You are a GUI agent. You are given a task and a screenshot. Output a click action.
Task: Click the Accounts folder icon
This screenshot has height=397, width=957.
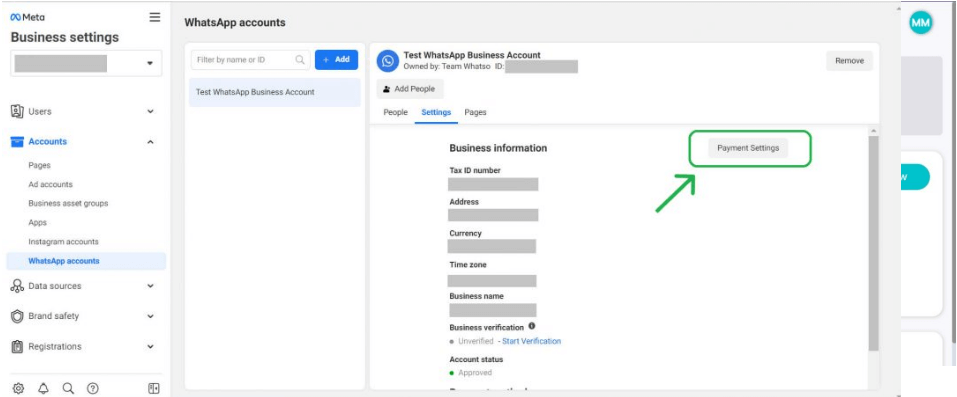click(18, 142)
